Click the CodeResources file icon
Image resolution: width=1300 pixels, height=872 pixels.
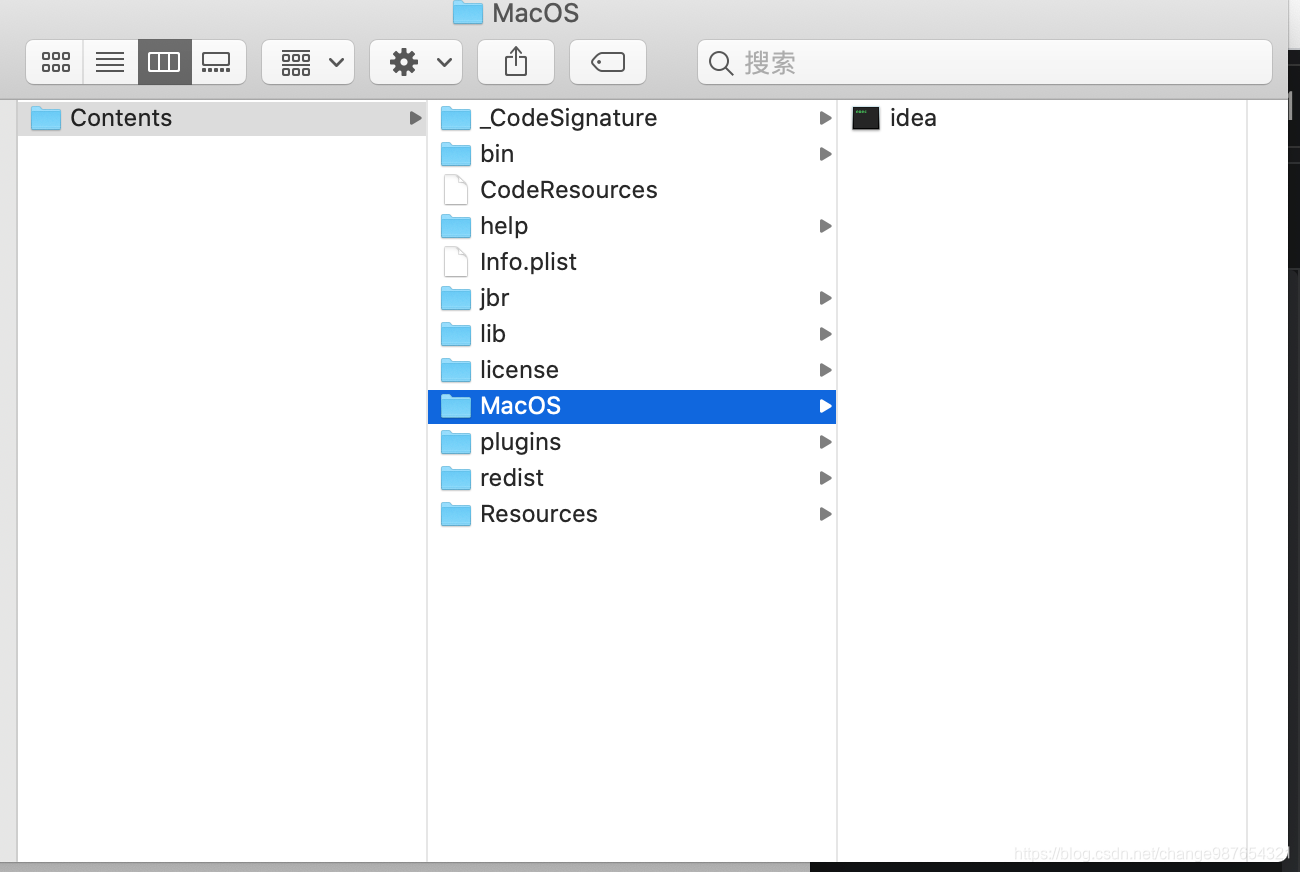[456, 190]
